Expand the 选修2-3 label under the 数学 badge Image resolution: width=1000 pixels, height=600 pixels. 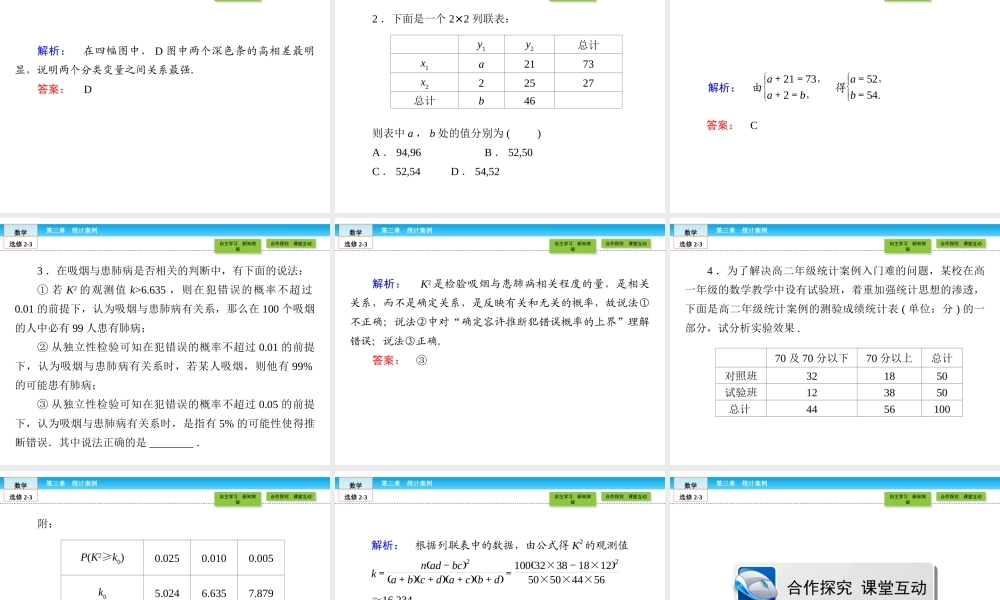(20, 243)
